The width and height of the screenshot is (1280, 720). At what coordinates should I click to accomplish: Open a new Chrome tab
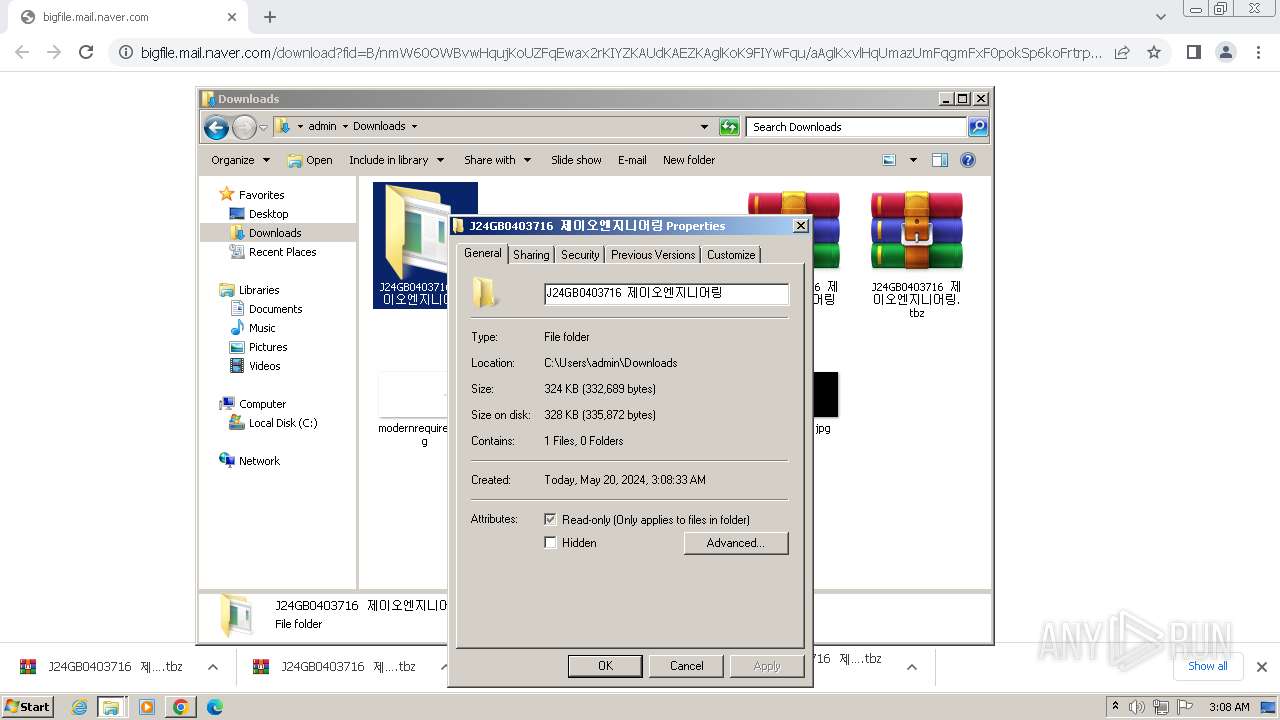pyautogui.click(x=270, y=17)
